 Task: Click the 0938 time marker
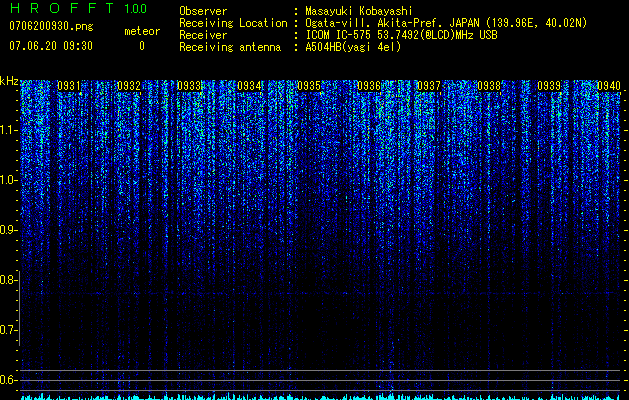489,86
